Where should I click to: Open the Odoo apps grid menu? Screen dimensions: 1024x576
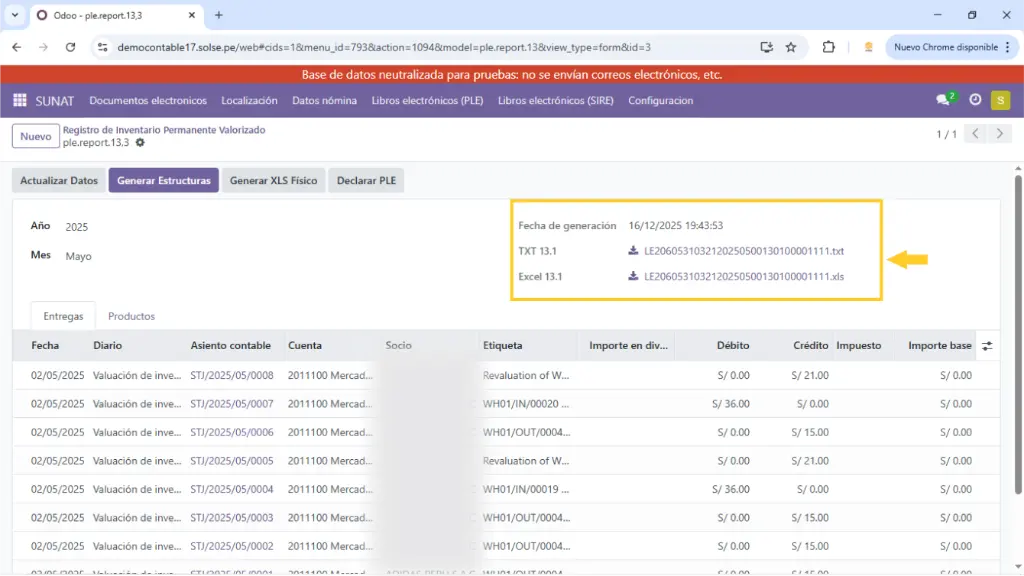pos(19,100)
